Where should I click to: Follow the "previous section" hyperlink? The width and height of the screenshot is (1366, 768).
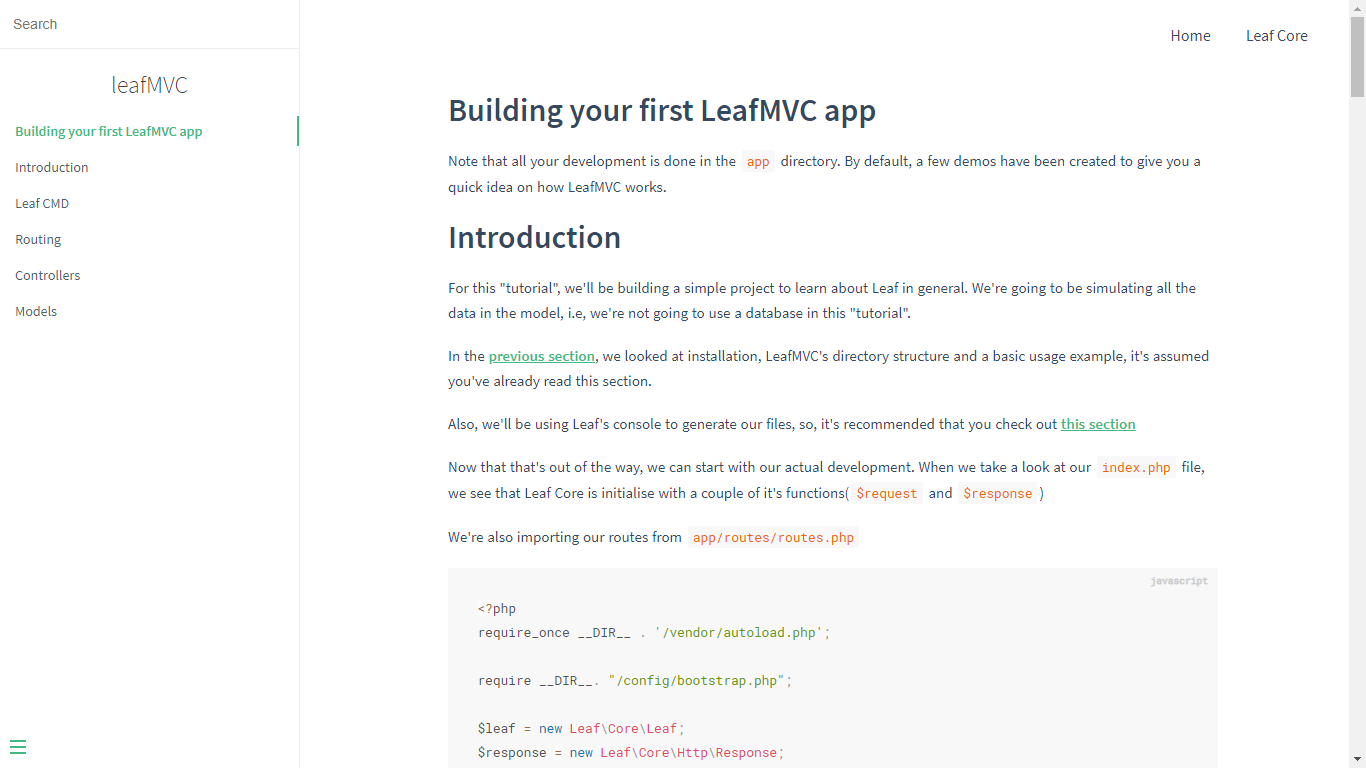tap(541, 355)
